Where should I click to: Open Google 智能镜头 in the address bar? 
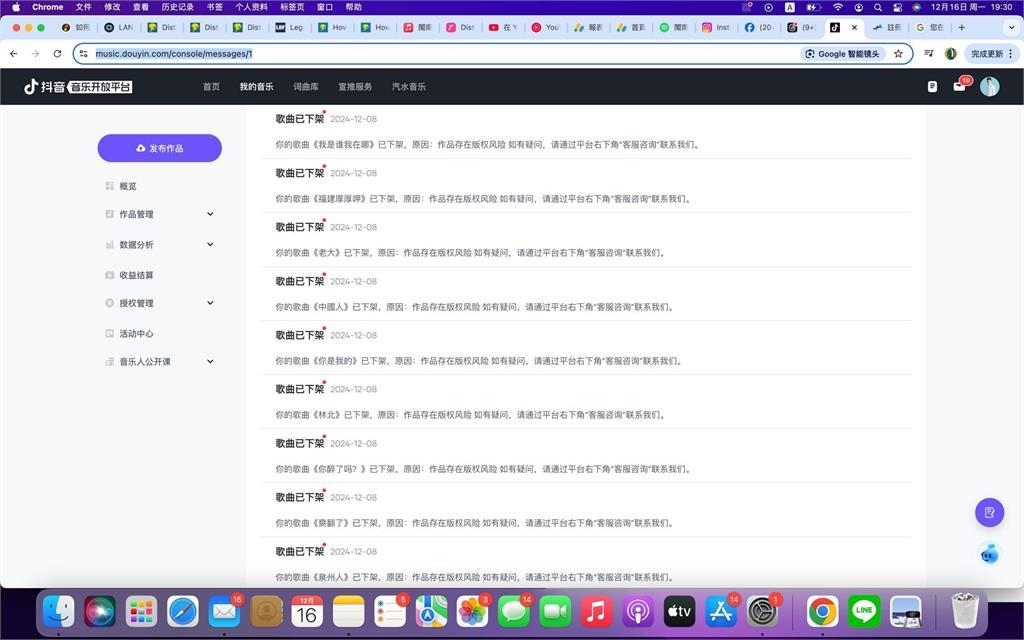pos(842,54)
